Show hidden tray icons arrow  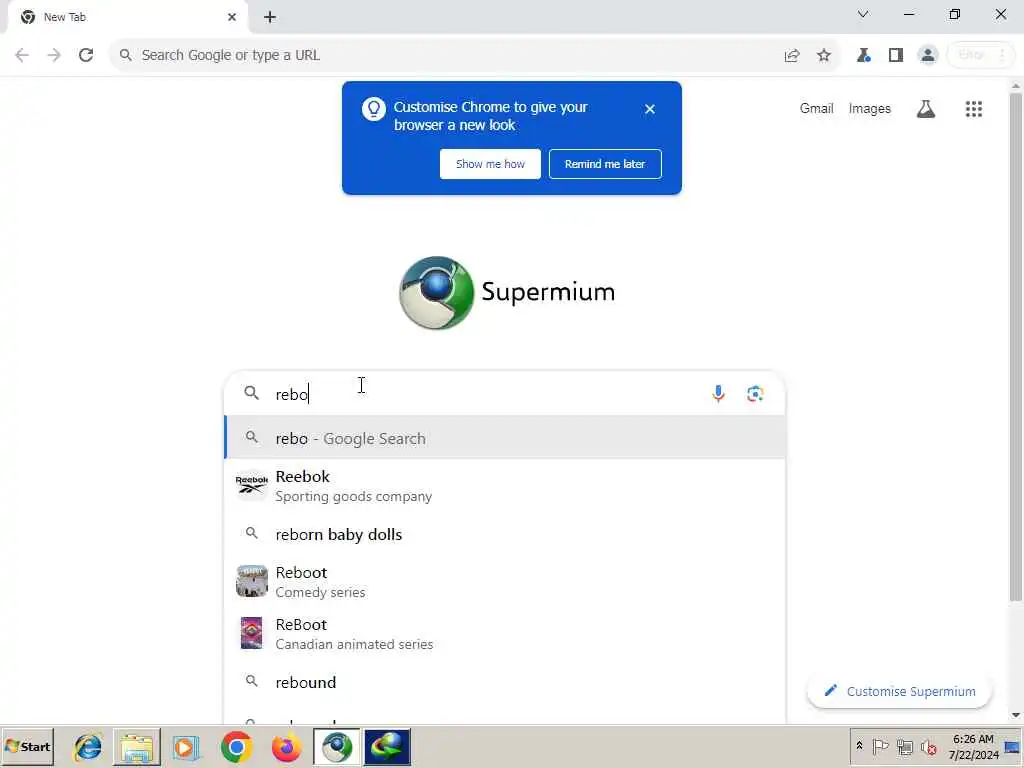[x=859, y=746]
